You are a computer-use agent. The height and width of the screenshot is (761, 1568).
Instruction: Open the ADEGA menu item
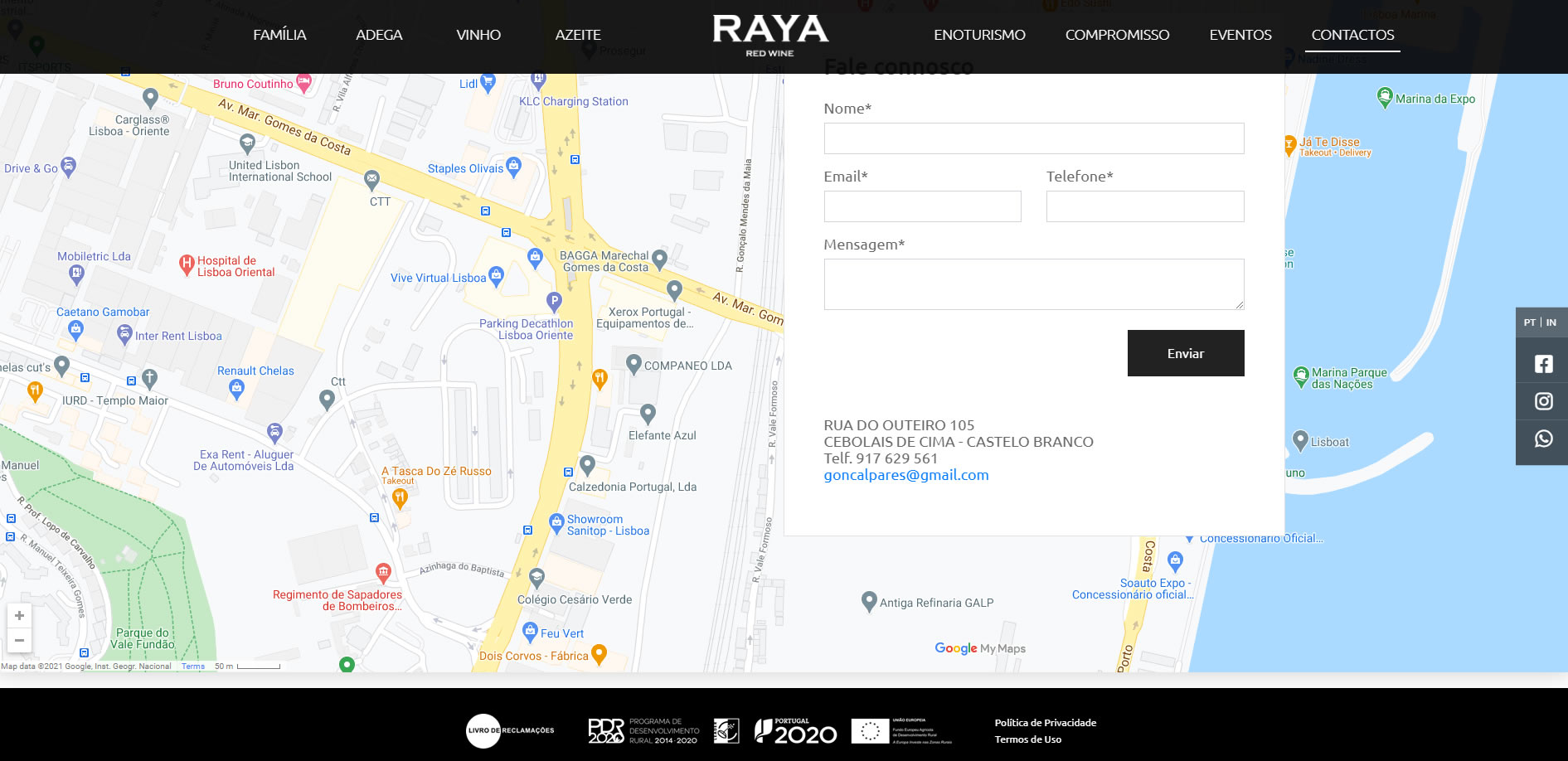[x=379, y=35]
